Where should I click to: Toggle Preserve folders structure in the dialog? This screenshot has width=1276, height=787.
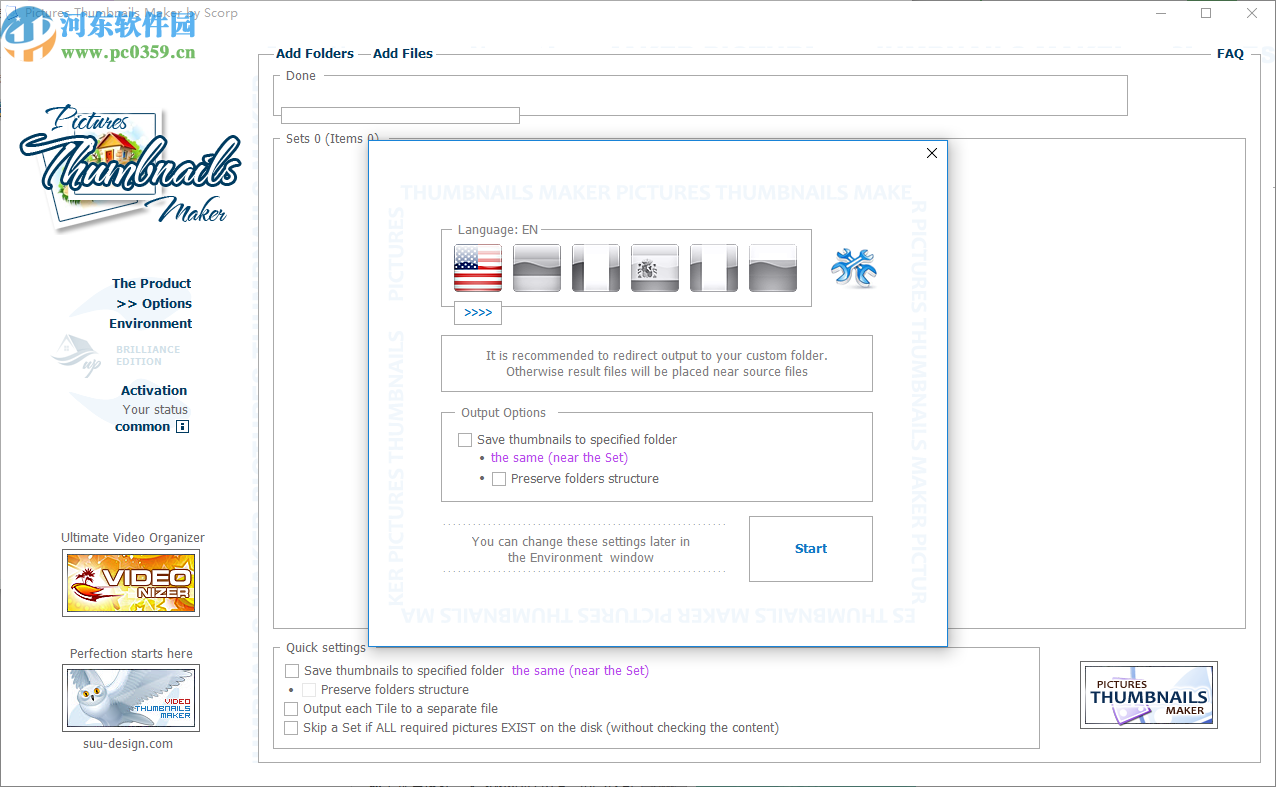coord(499,479)
